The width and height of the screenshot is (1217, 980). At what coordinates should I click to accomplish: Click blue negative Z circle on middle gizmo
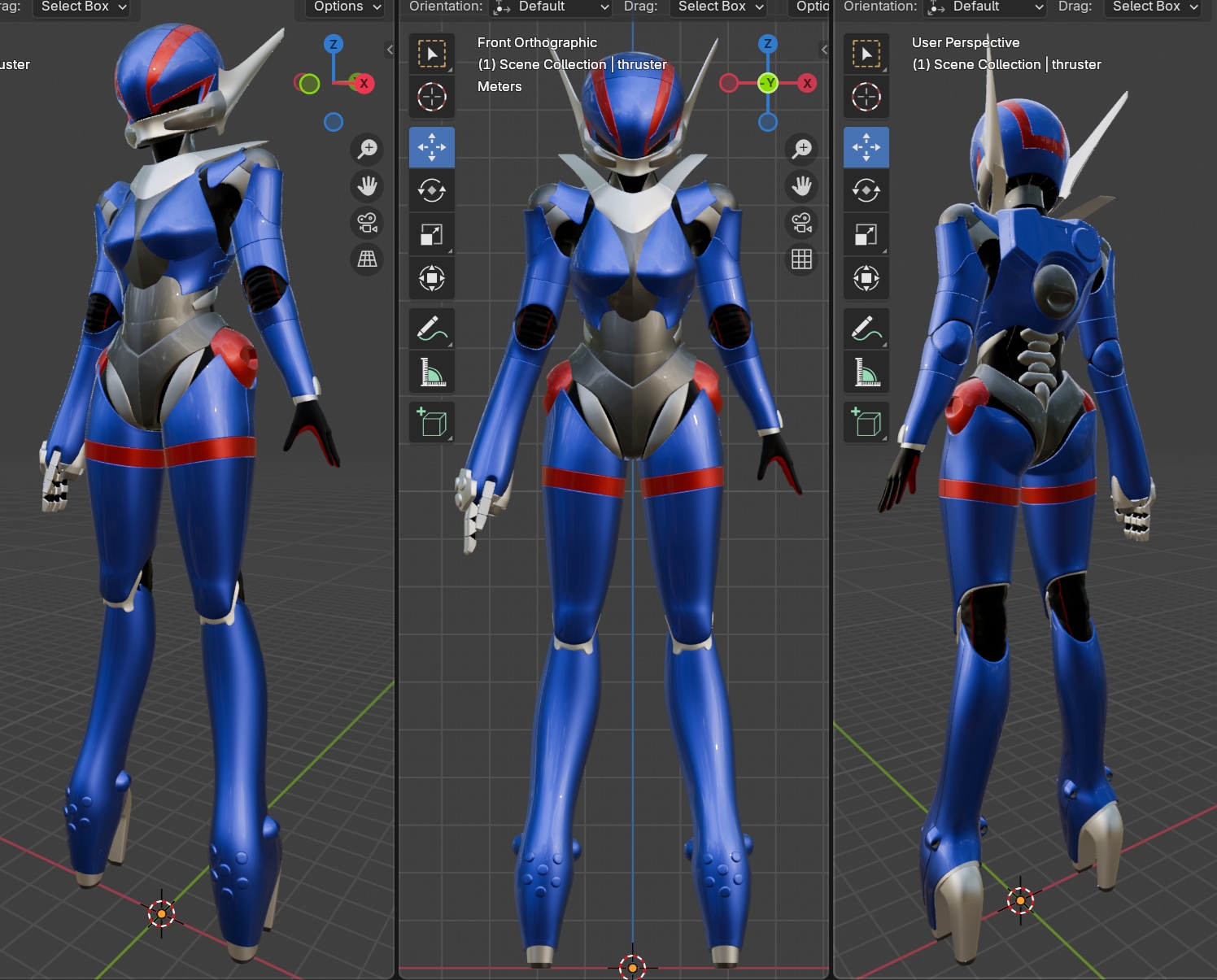768,122
